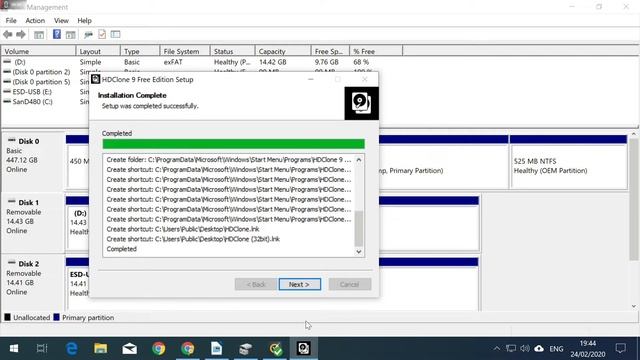Select the Disk 0 partition 5 row
This screenshot has height=360, width=640.
[x=41, y=82]
